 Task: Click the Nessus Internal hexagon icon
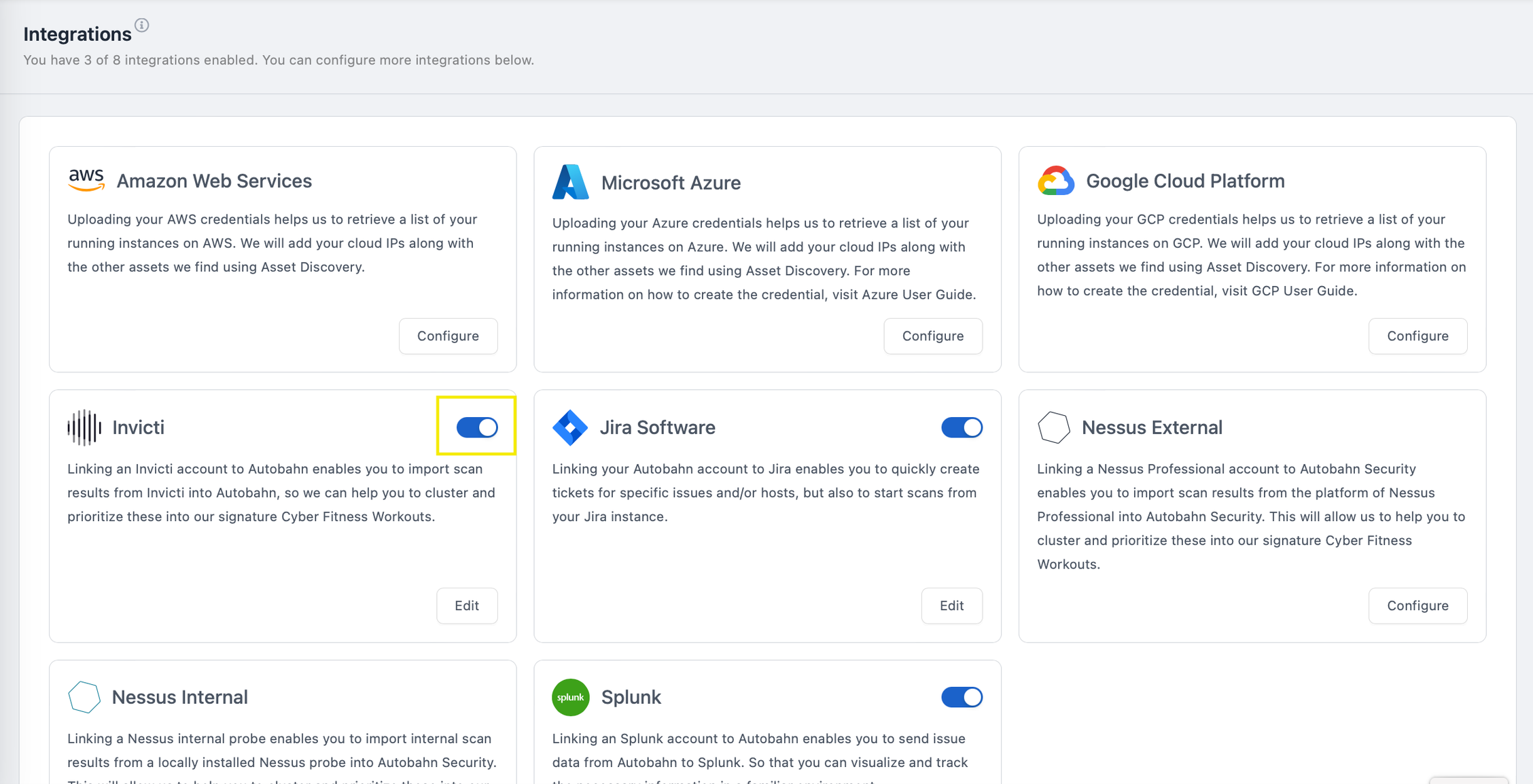tap(84, 697)
